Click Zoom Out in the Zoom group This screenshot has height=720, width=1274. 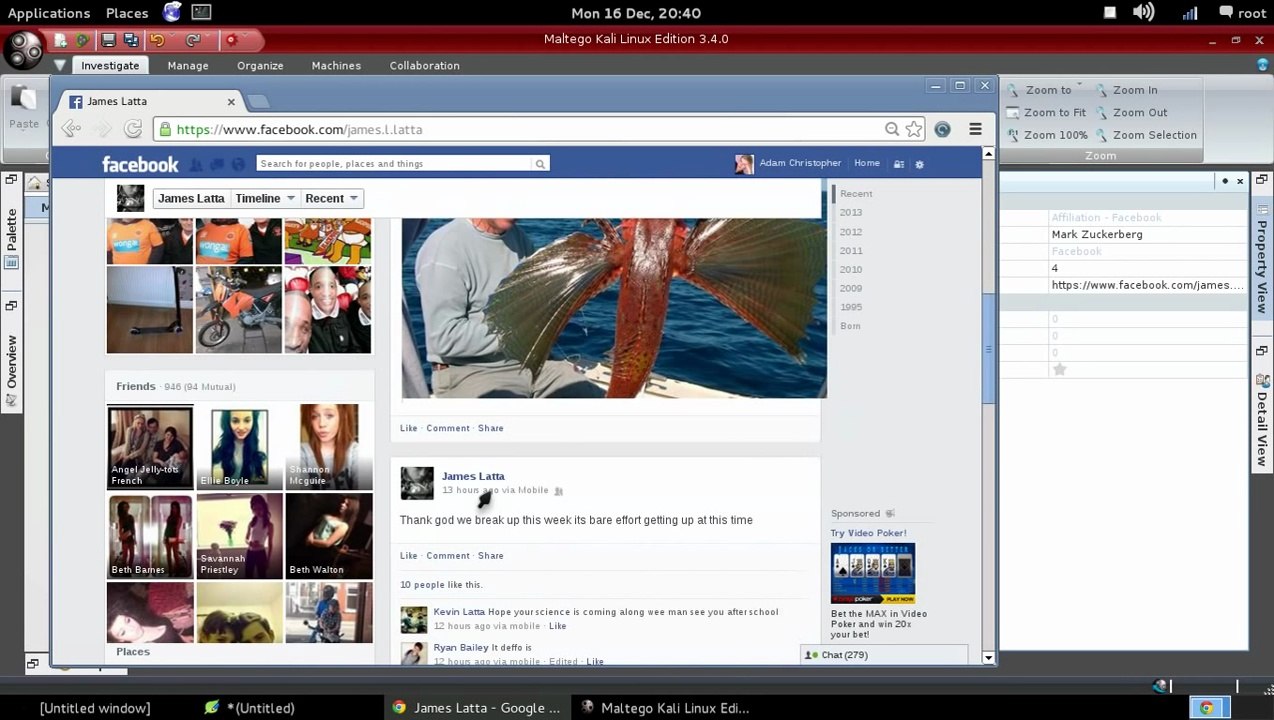point(1131,113)
